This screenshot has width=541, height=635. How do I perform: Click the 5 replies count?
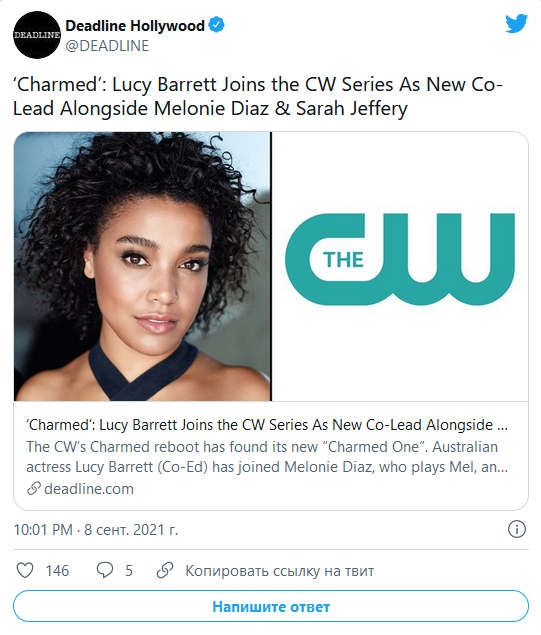pyautogui.click(x=129, y=571)
